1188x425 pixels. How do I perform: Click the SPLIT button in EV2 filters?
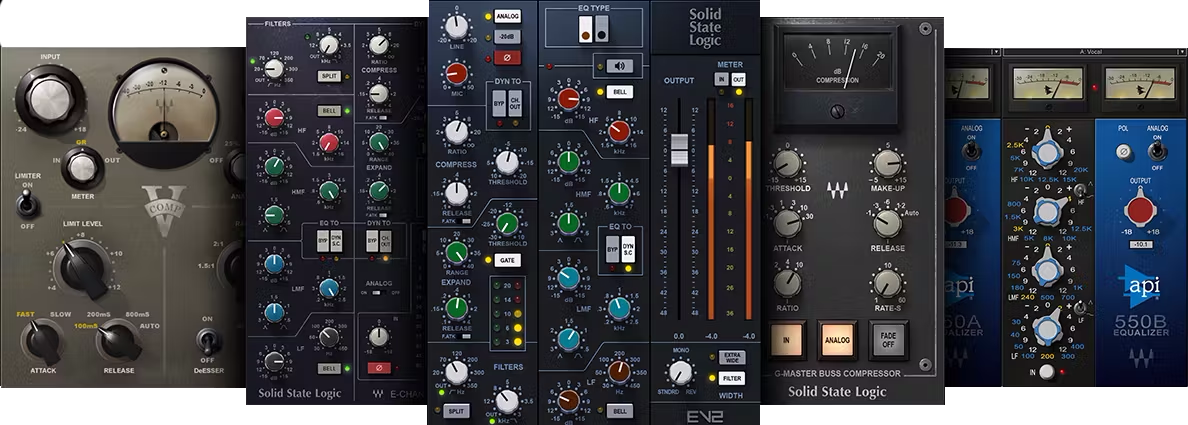(458, 411)
